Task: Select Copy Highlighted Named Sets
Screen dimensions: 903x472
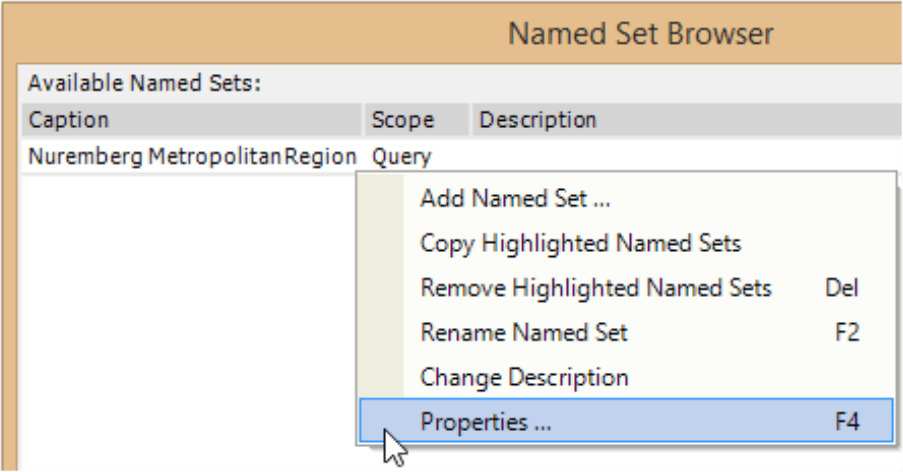Action: (580, 243)
